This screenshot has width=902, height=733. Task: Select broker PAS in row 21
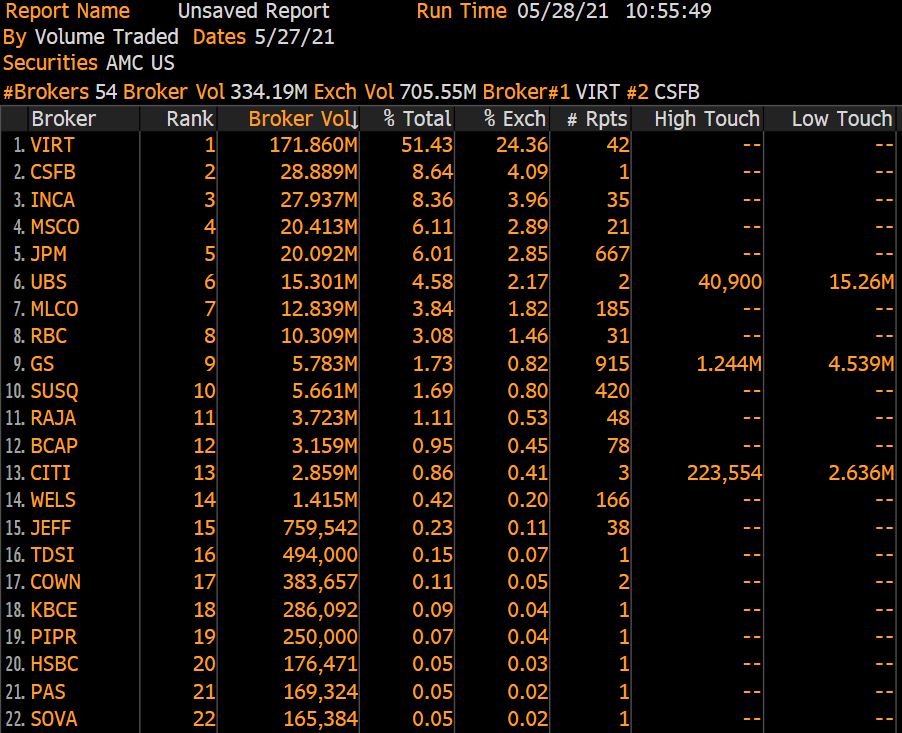pos(48,691)
